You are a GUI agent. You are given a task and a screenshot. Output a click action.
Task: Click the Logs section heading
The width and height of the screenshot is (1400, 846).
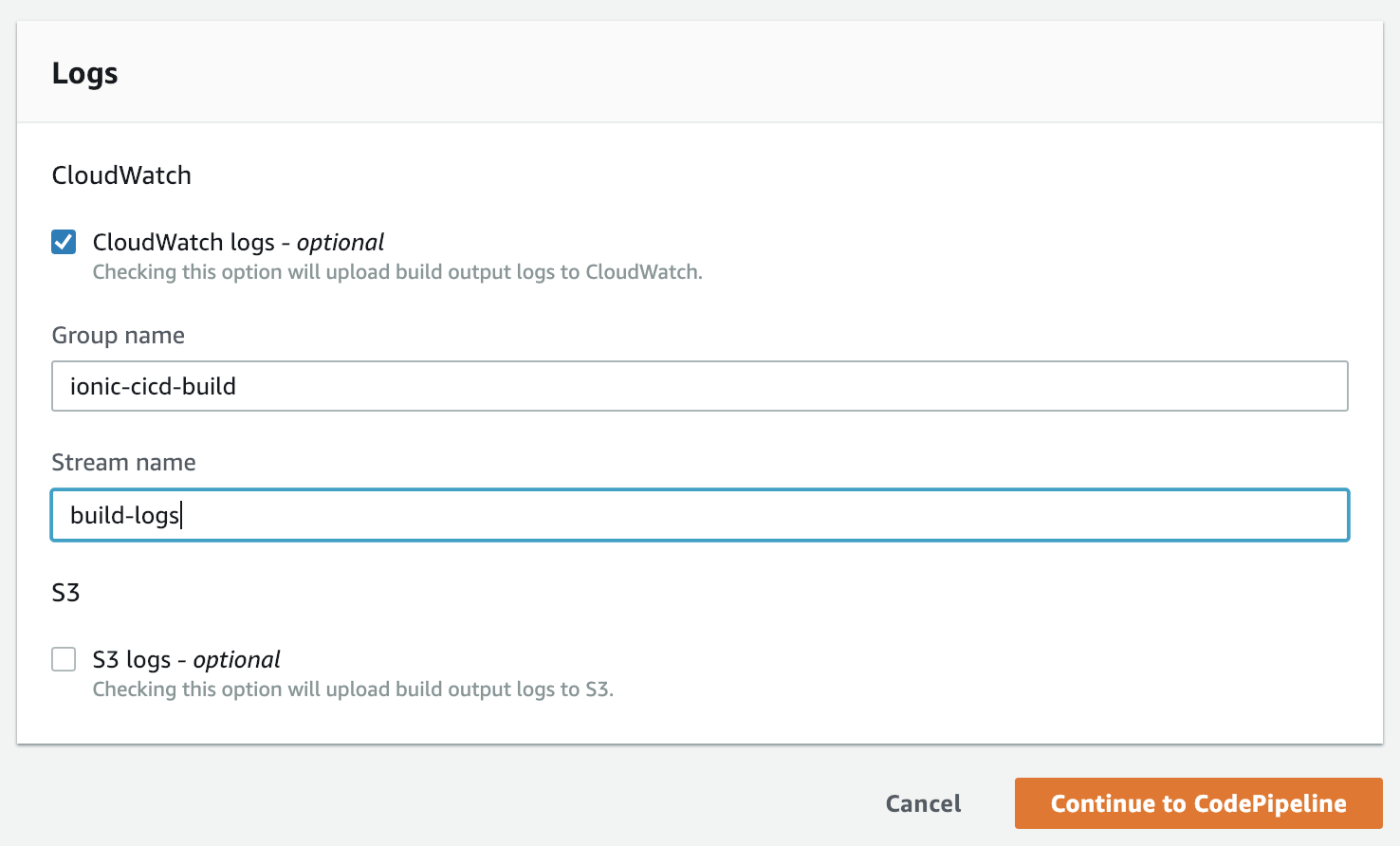click(84, 74)
